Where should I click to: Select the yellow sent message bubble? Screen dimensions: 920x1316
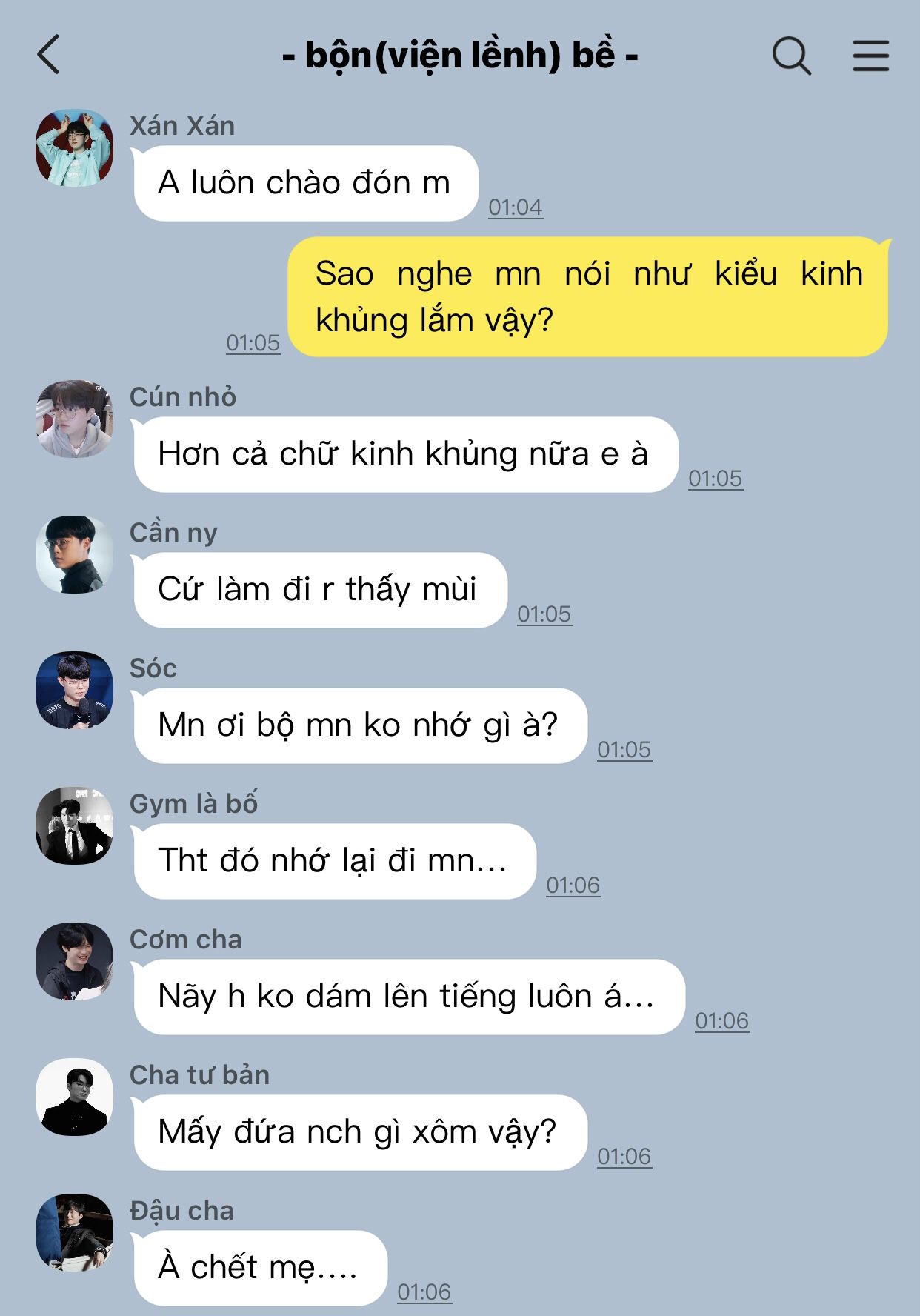pyautogui.click(x=588, y=296)
